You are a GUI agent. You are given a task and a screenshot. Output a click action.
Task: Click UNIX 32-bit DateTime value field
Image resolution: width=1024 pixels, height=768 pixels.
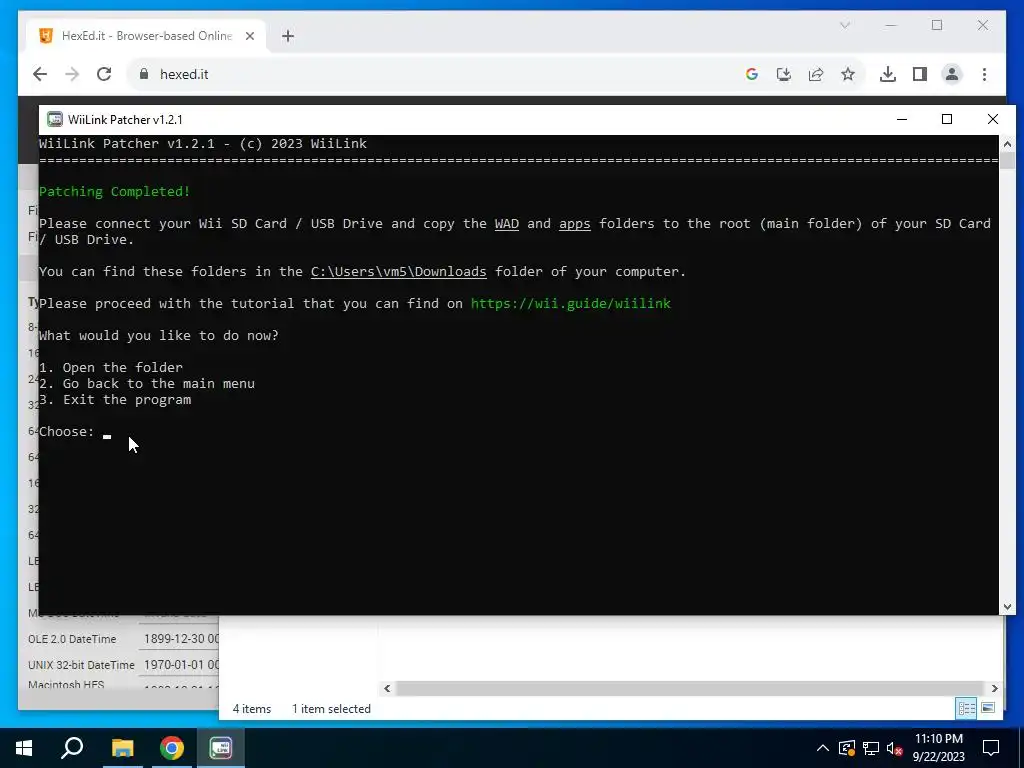[180, 665]
